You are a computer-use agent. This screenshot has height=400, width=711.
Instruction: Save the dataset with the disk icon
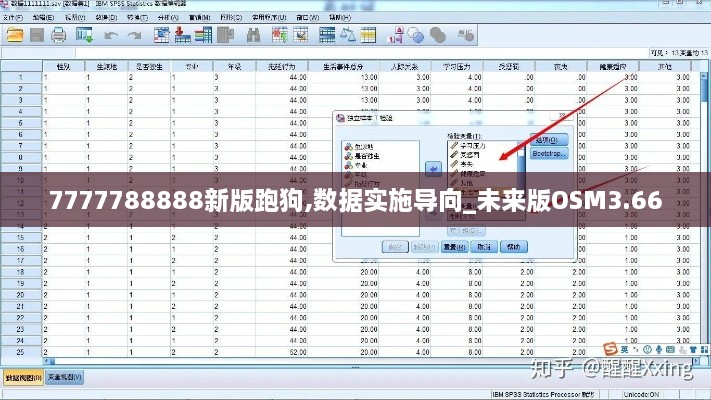pyautogui.click(x=37, y=35)
